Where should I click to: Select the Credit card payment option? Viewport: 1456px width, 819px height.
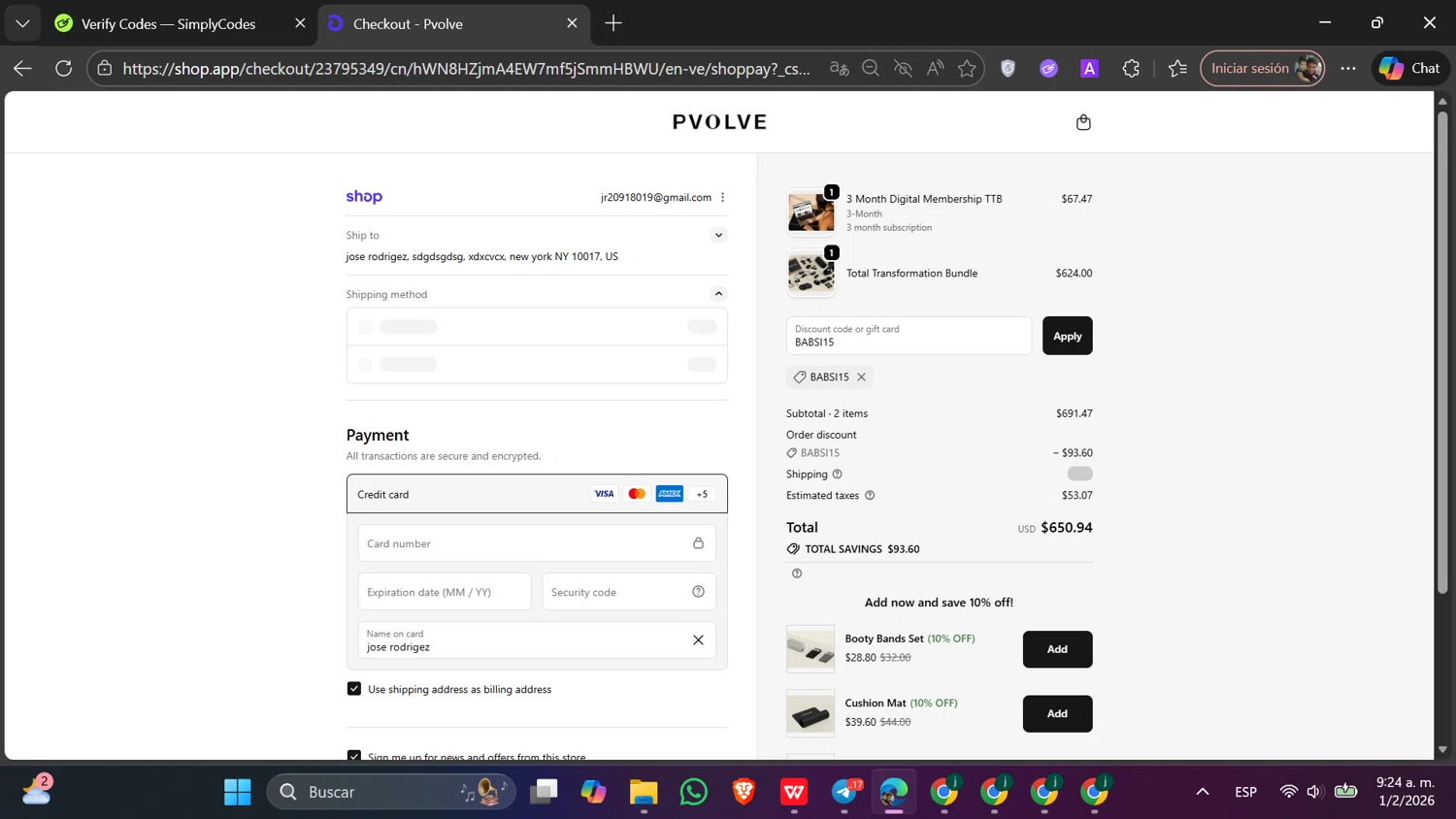[537, 494]
